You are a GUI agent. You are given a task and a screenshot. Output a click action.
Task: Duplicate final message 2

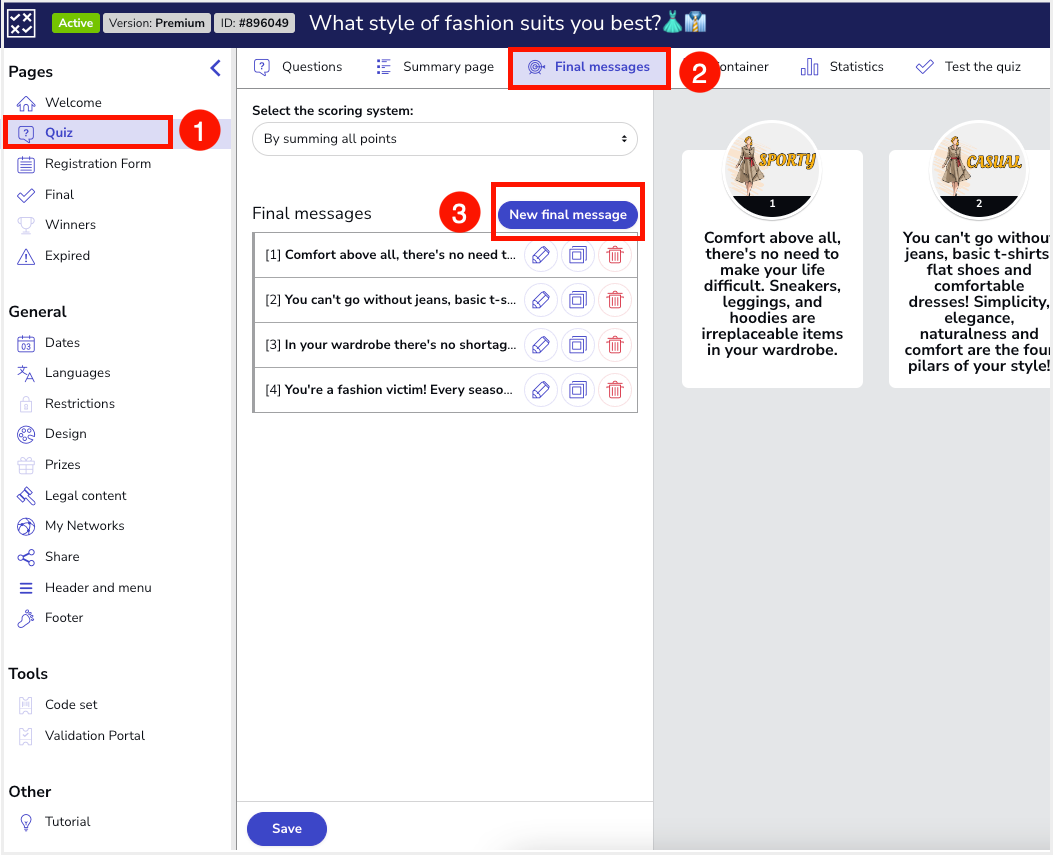[578, 300]
